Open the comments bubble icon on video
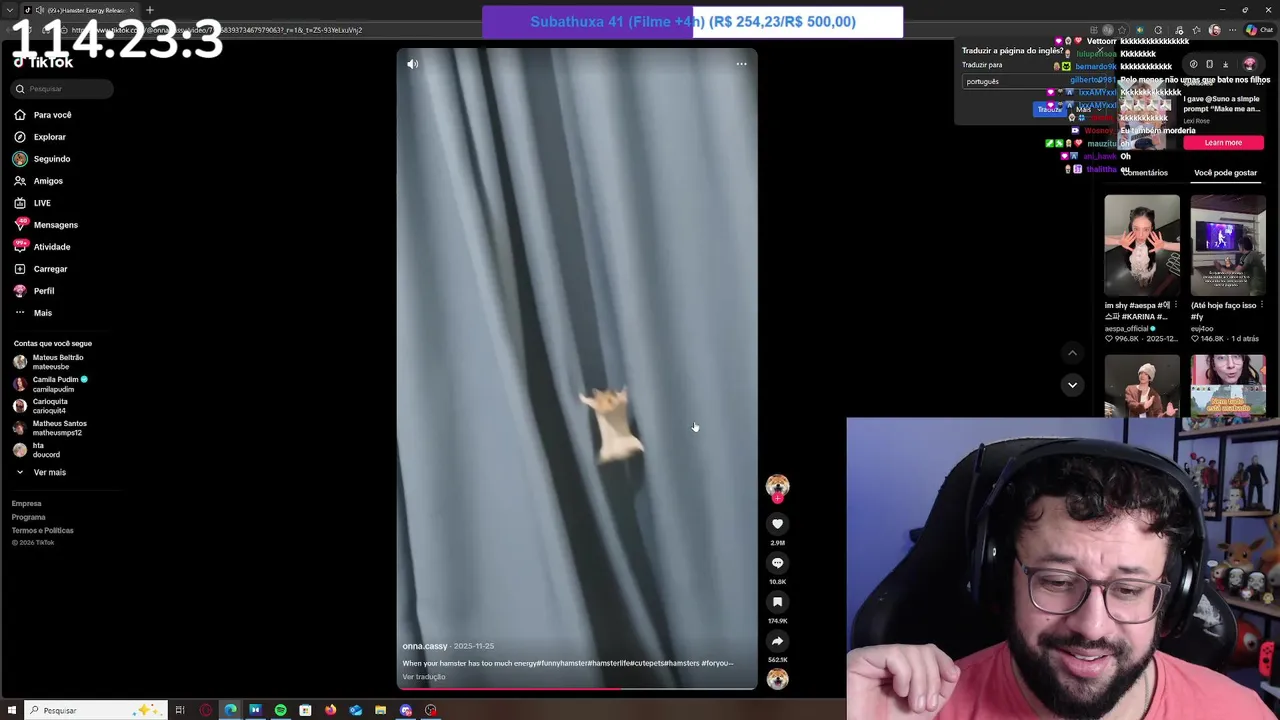Screen dimensions: 1280x720 coord(777,563)
